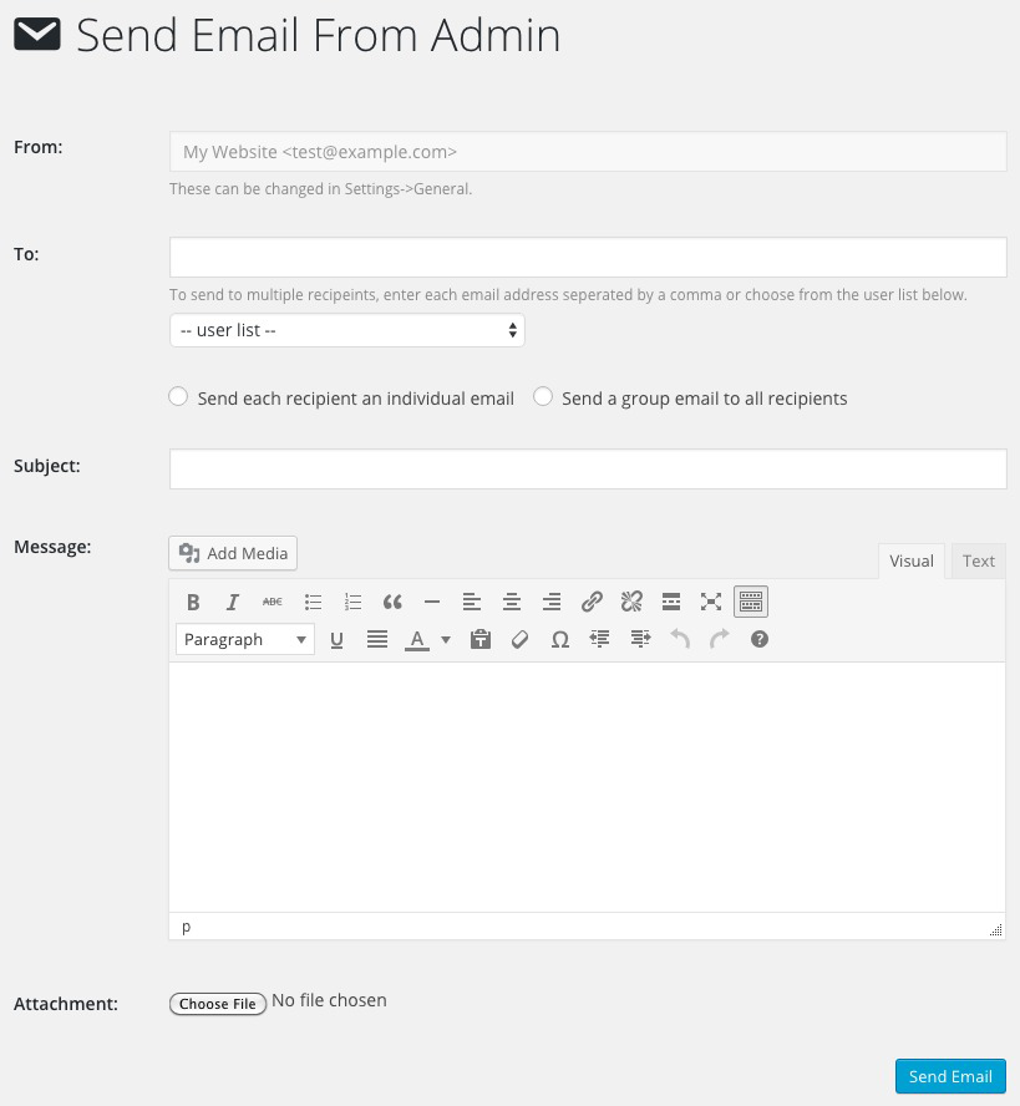
Task: Select send a group email to all recipients
Action: (543, 396)
